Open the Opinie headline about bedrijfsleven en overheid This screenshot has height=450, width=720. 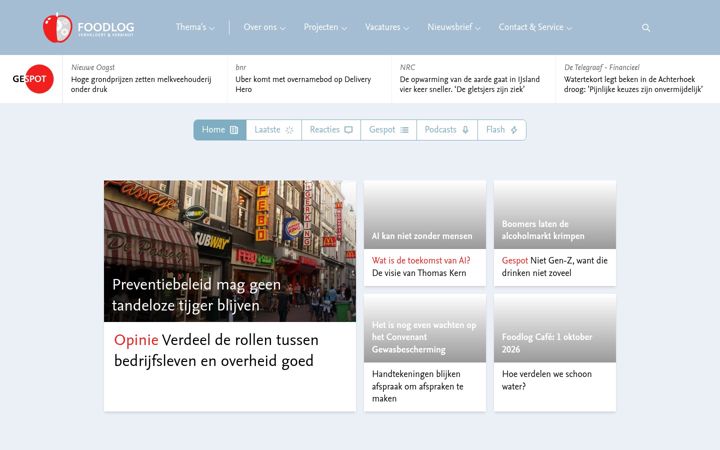[x=216, y=350]
